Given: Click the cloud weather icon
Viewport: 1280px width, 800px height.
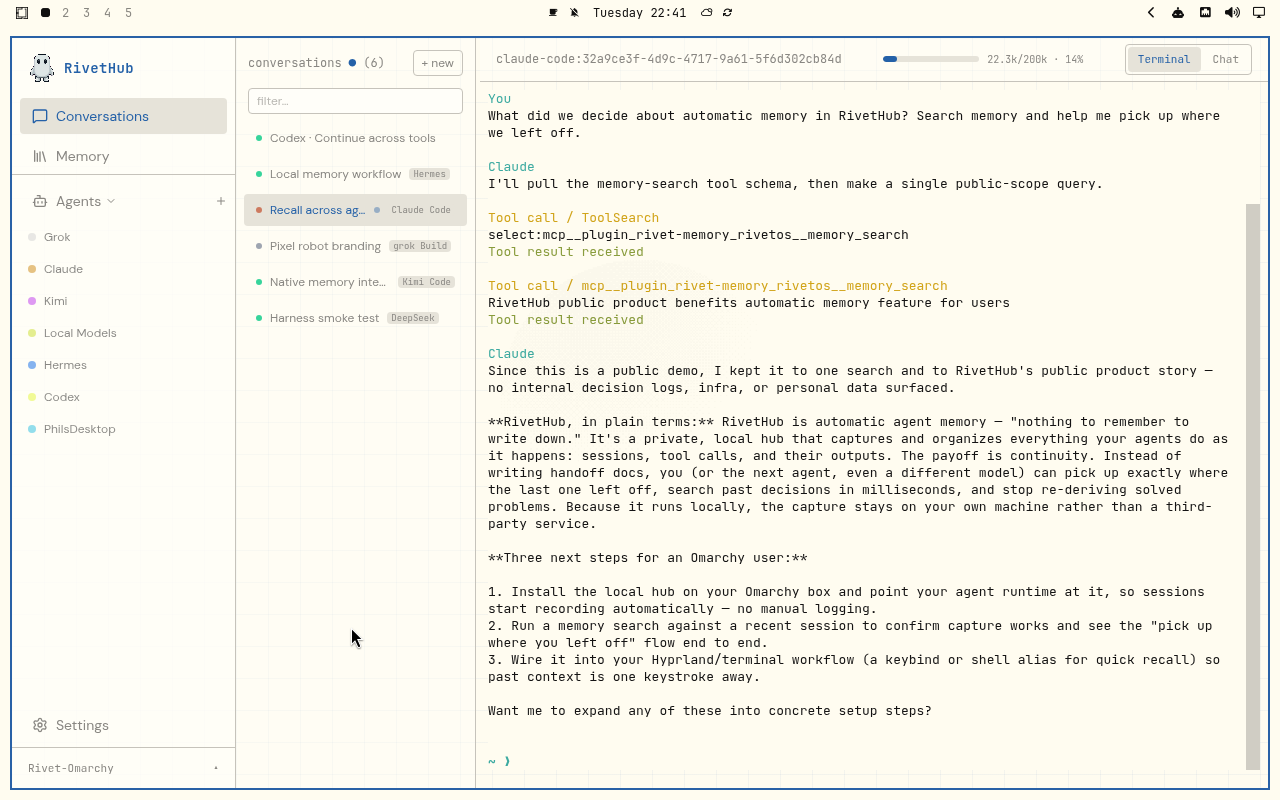Looking at the screenshot, I should 706,13.
